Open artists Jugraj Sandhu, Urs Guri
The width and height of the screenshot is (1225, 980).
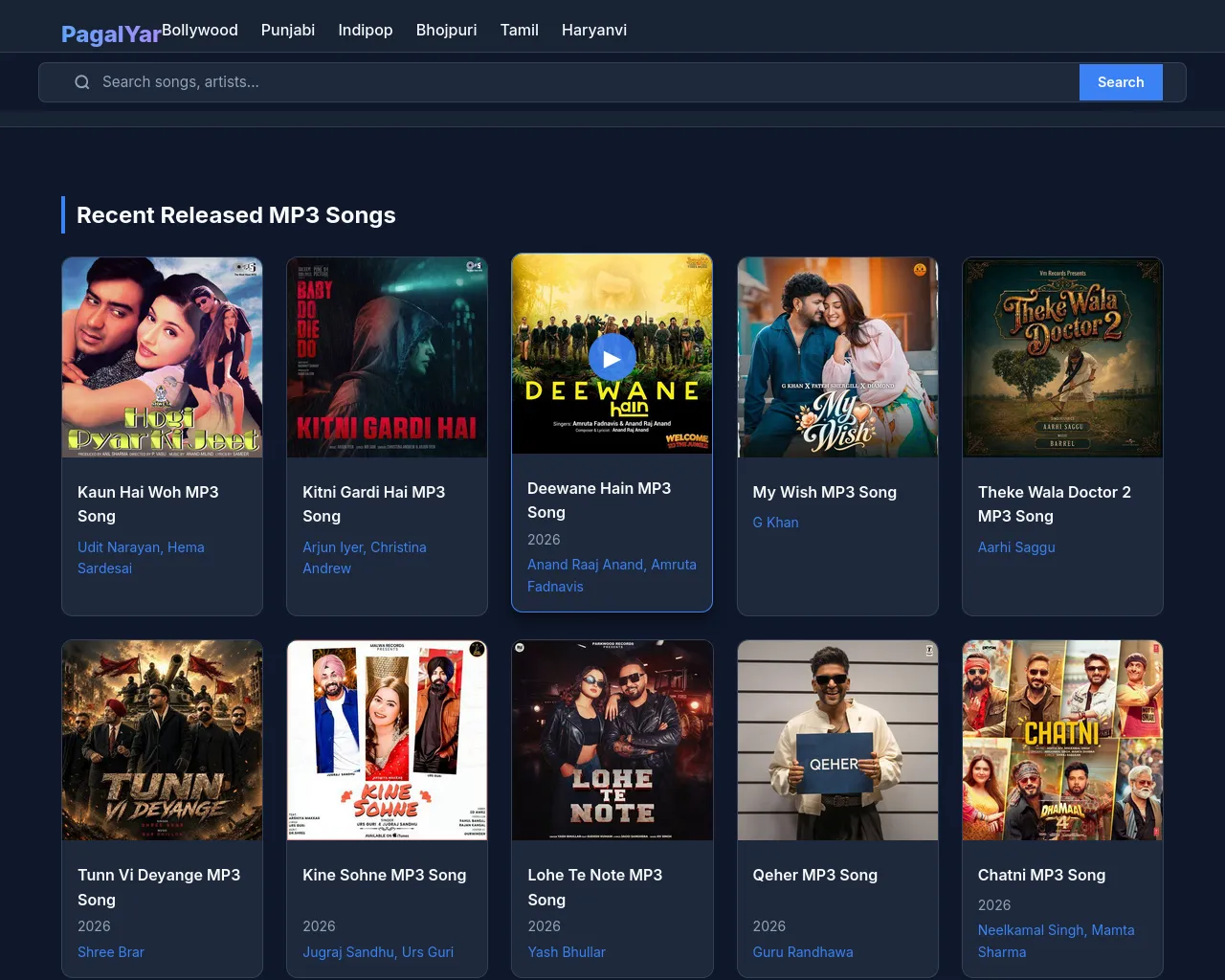coord(378,952)
